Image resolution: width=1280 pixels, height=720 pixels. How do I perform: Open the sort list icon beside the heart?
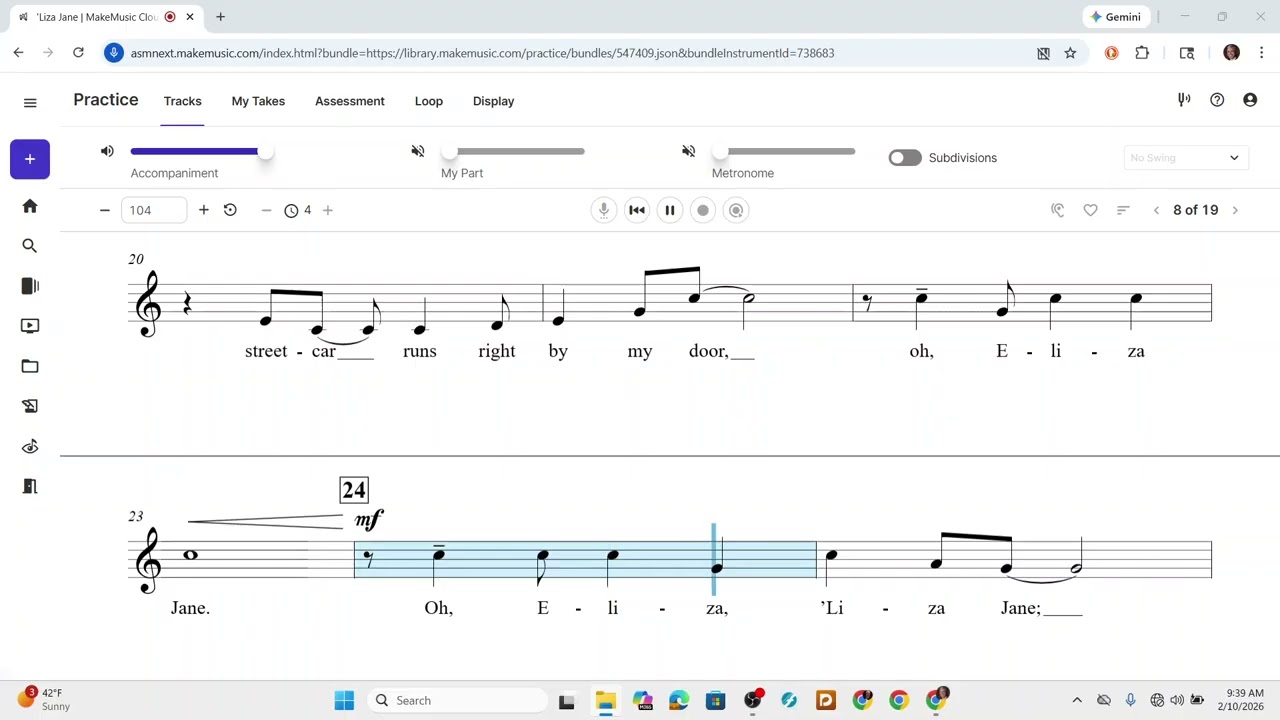click(1123, 210)
